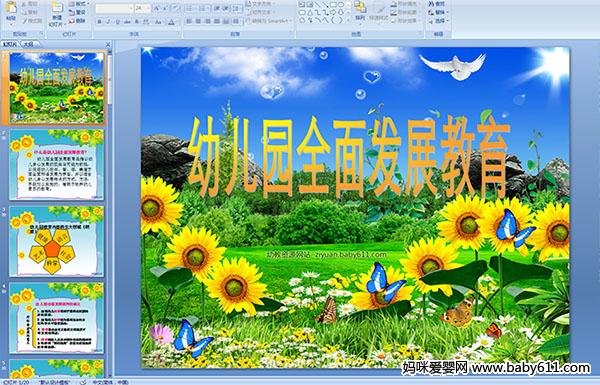The image size is (600, 385).
Task: Toggle underline formatting
Action: pos(117,22)
